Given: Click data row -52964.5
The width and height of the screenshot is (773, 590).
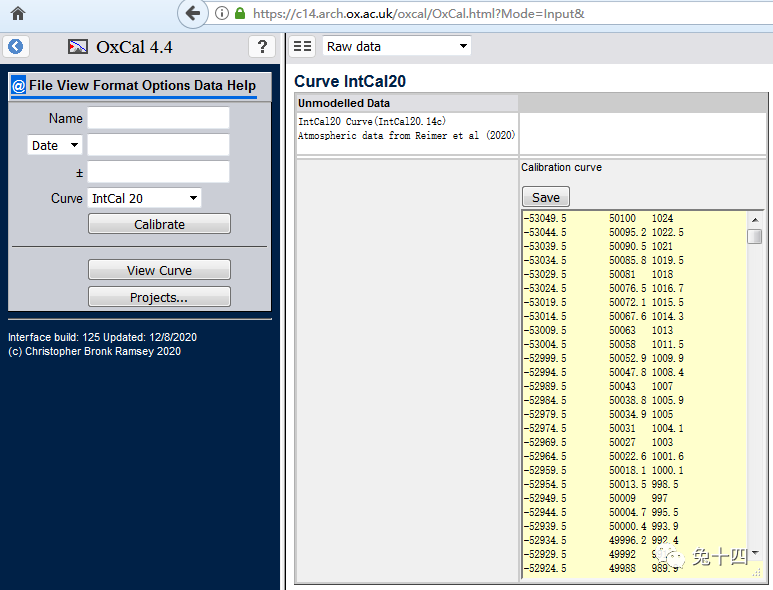Looking at the screenshot, I should 604,456.
